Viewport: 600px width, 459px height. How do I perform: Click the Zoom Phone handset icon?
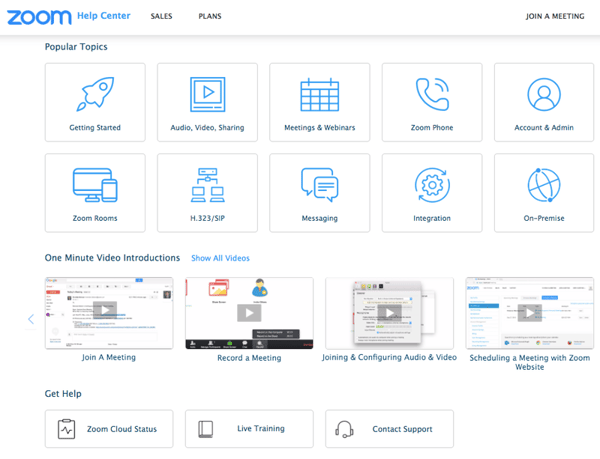click(432, 94)
